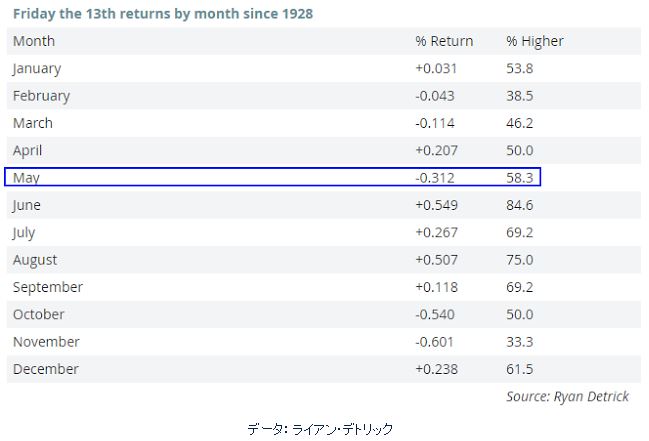This screenshot has height=441, width=649.
Task: Click March's % Higher value 46.2
Action: click(x=519, y=123)
